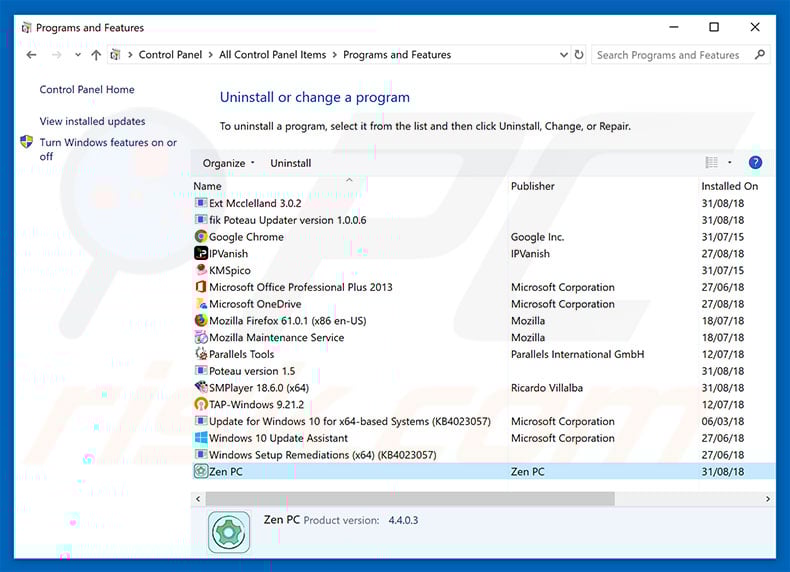Open Control Panel Home link
790x572 pixels.
pyautogui.click(x=87, y=89)
